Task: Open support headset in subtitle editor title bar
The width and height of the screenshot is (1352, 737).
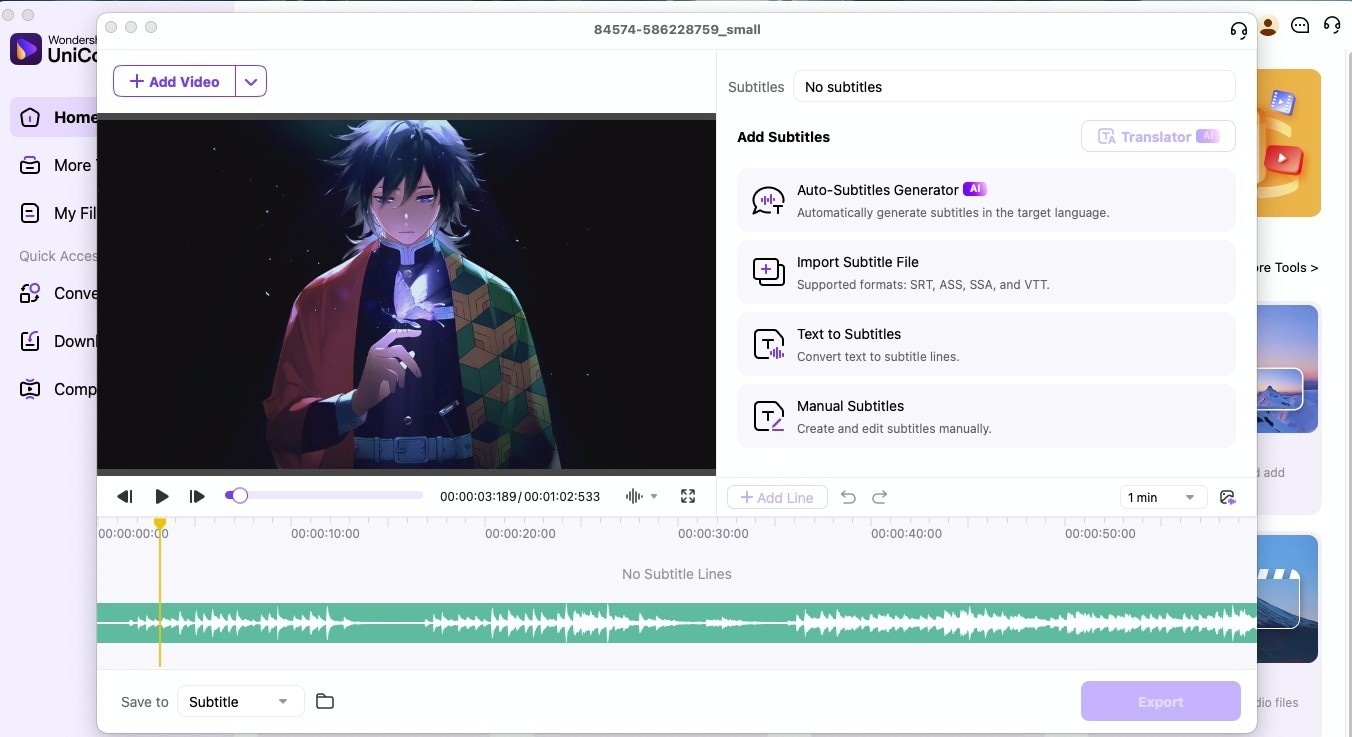Action: pos(1239,29)
